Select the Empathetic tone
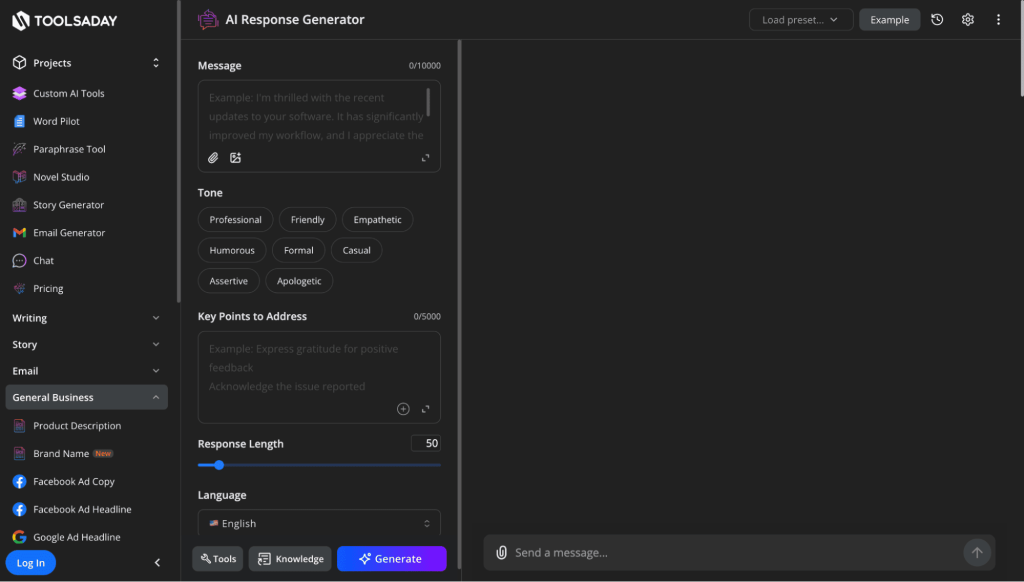The width and height of the screenshot is (1024, 582). [x=377, y=219]
